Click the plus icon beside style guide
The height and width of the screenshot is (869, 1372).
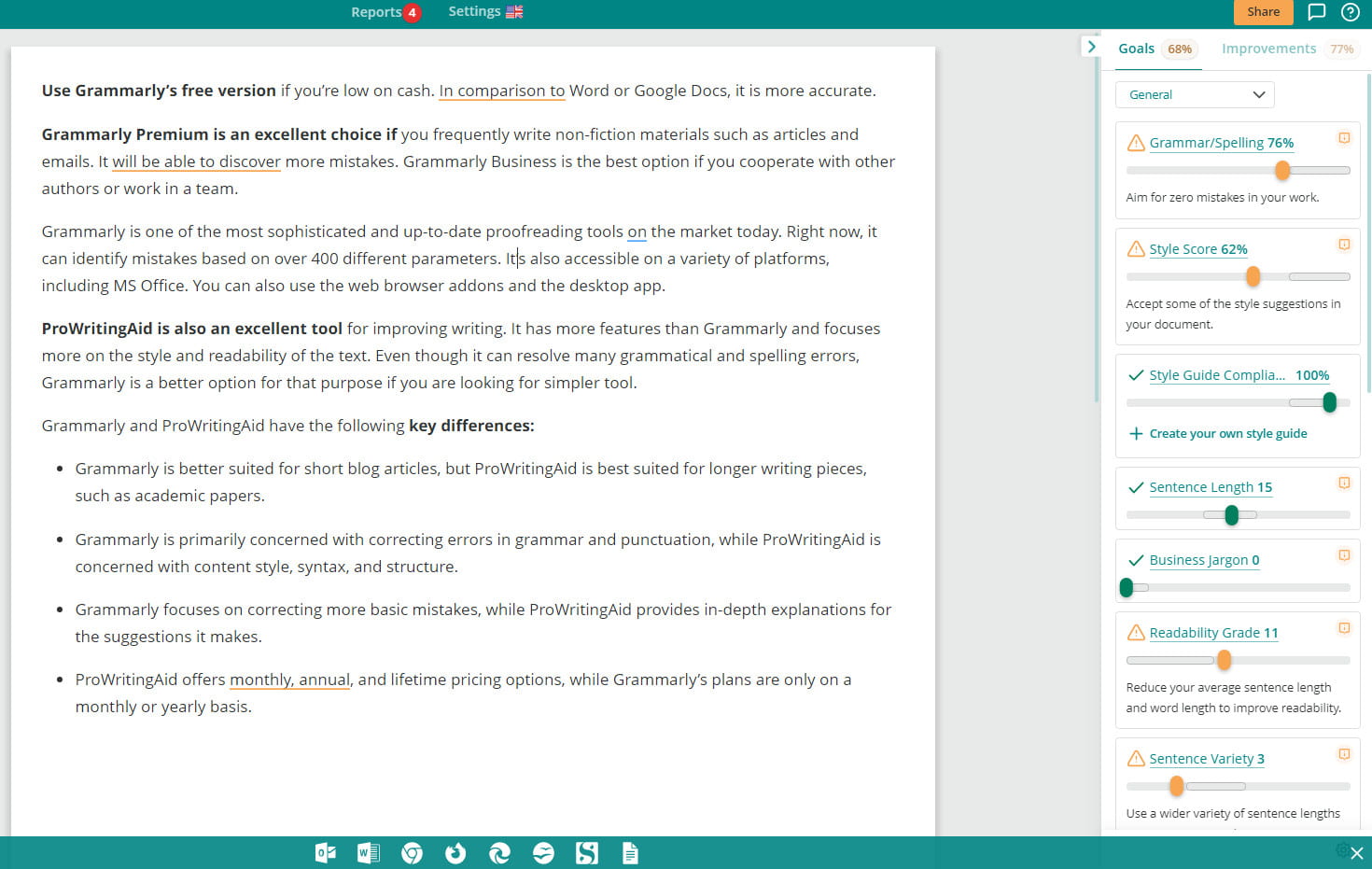click(x=1136, y=433)
